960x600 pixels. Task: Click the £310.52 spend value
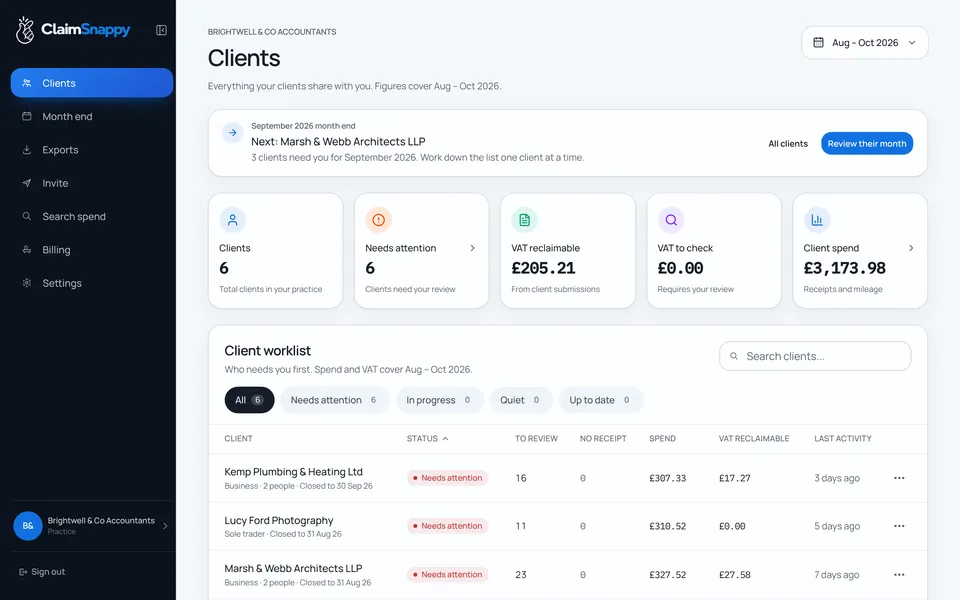click(x=667, y=526)
